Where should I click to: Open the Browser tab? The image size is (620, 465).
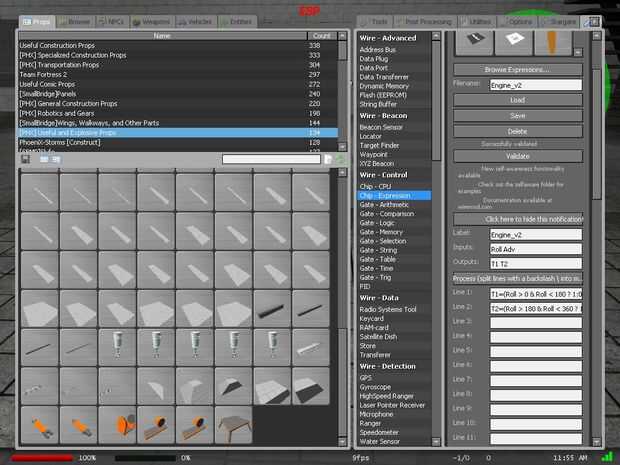coord(75,22)
